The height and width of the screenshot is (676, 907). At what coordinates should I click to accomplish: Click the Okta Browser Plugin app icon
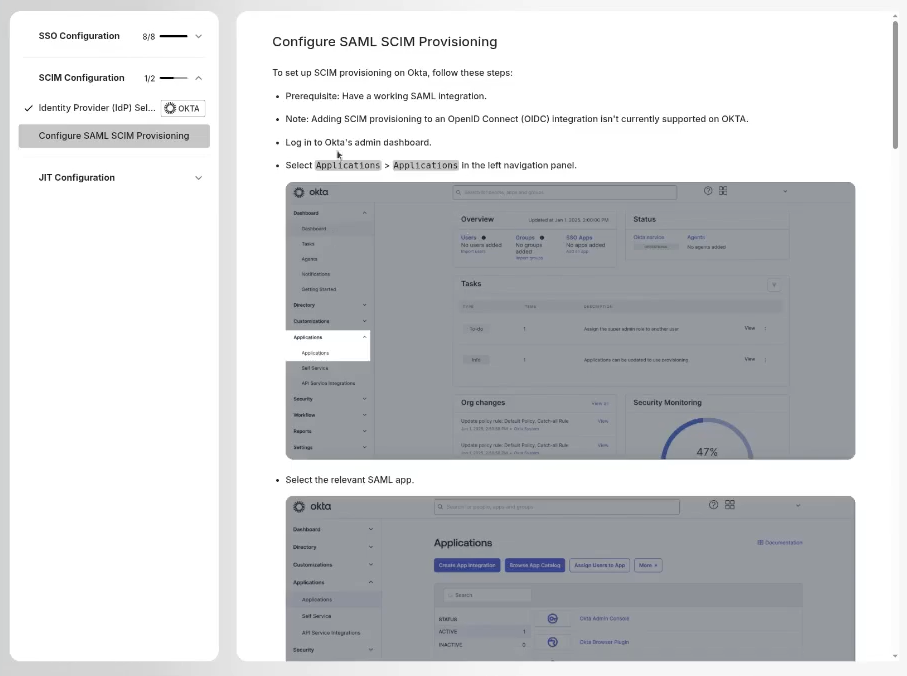point(552,642)
